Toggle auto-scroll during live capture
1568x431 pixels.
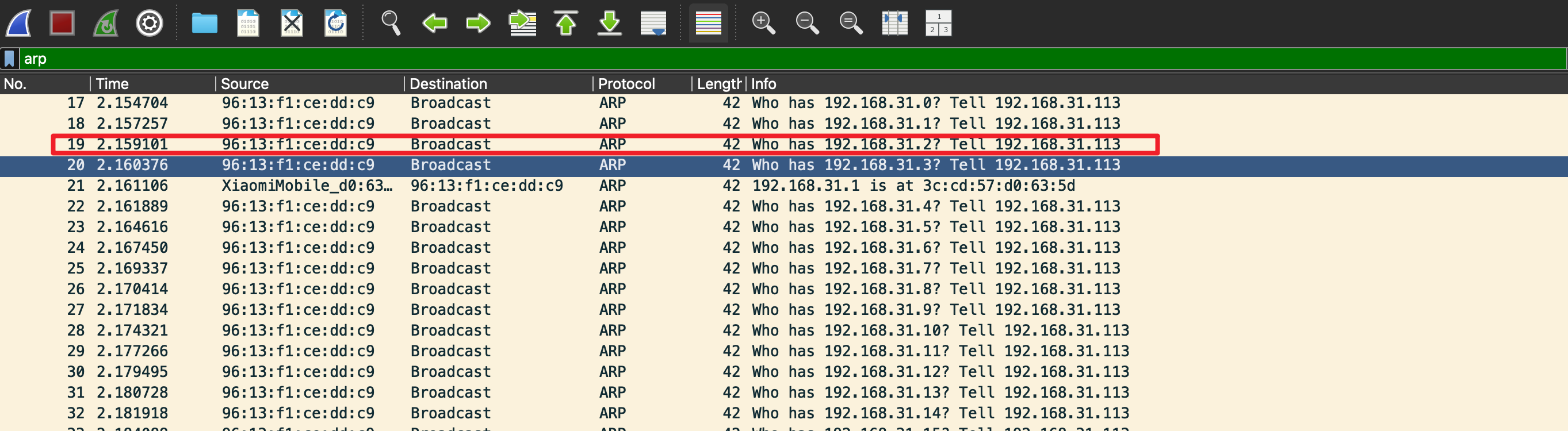point(653,24)
